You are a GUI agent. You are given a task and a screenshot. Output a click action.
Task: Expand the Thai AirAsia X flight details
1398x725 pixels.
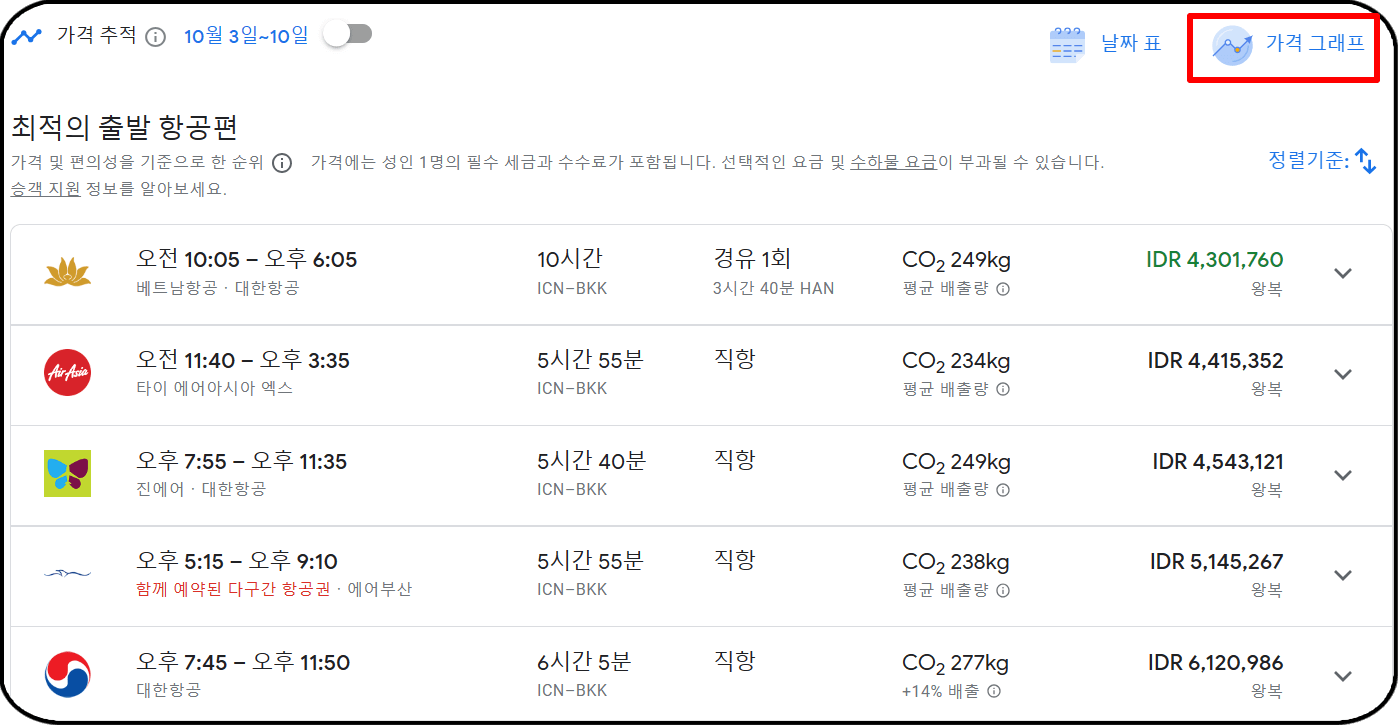1342,373
